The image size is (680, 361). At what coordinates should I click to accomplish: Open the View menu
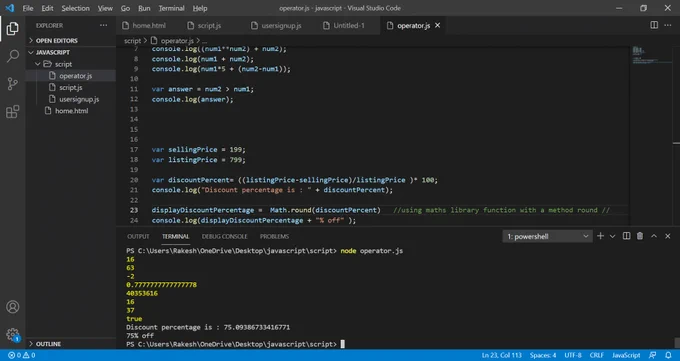(x=105, y=8)
